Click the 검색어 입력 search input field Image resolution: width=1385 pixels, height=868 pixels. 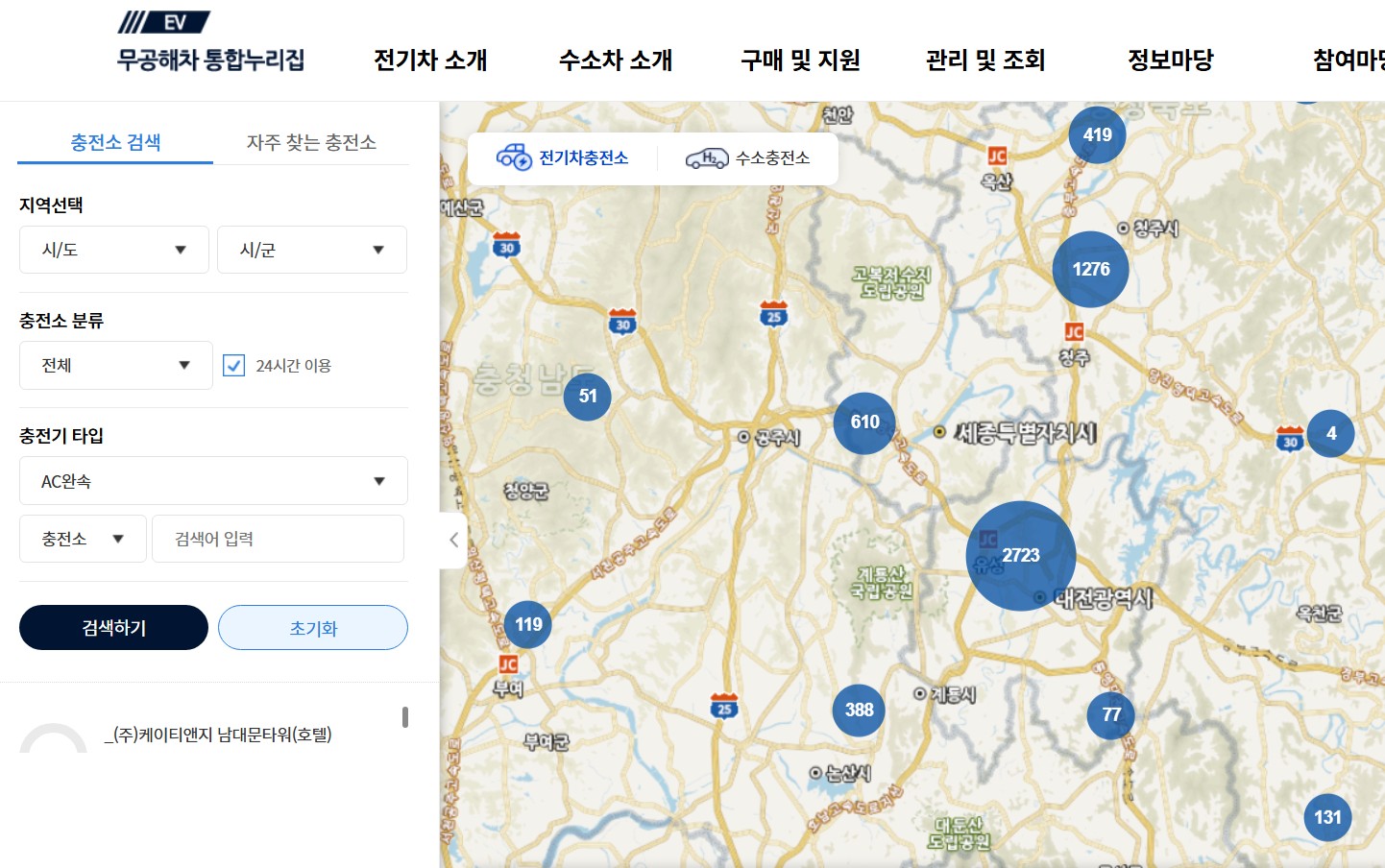click(278, 539)
